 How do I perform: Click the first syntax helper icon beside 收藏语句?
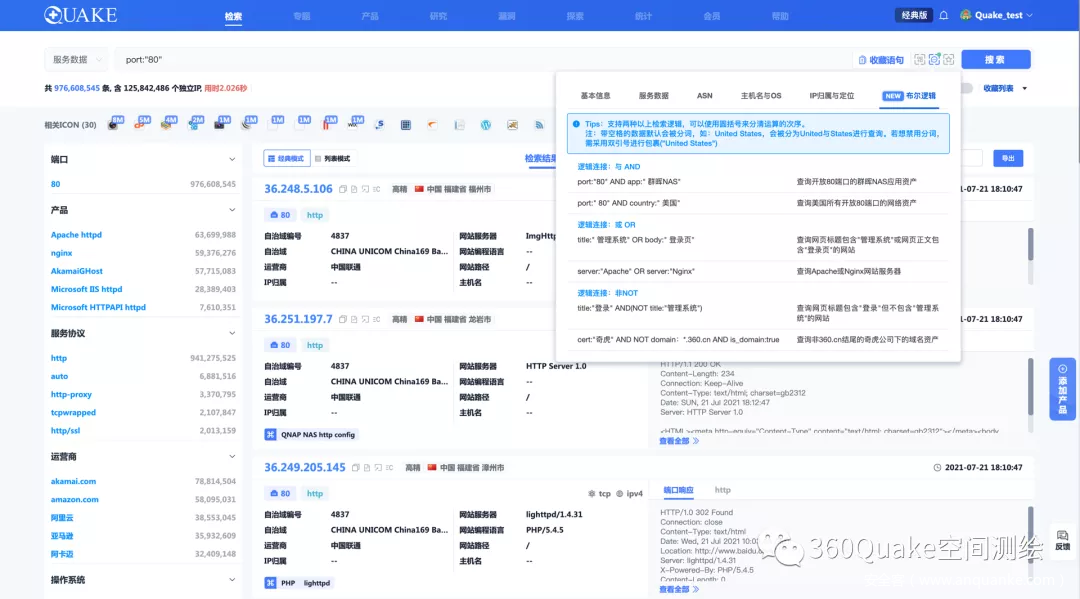(919, 60)
